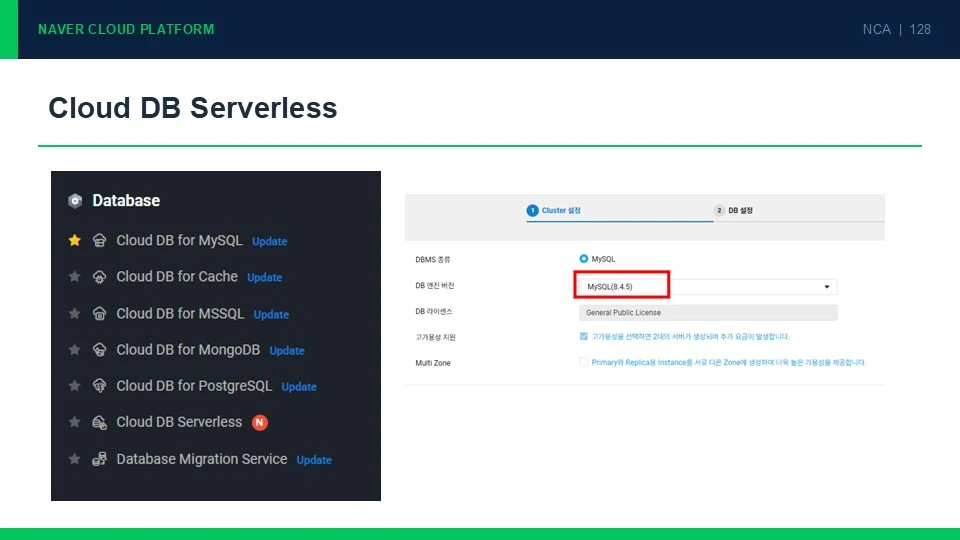
Task: Open Cloud DB for PostgreSQL
Action: pos(194,386)
